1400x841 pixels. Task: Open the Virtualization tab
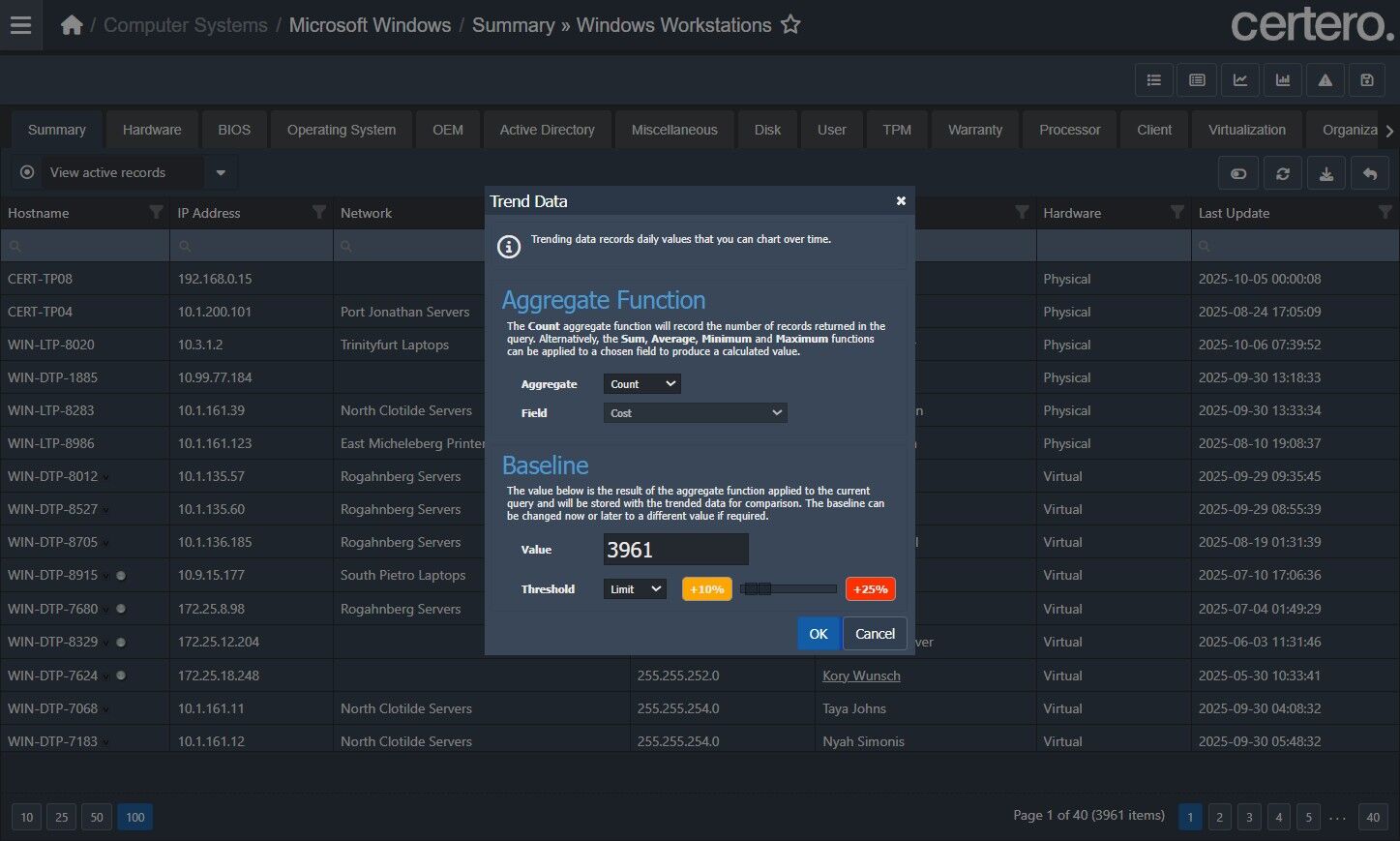click(x=1246, y=130)
